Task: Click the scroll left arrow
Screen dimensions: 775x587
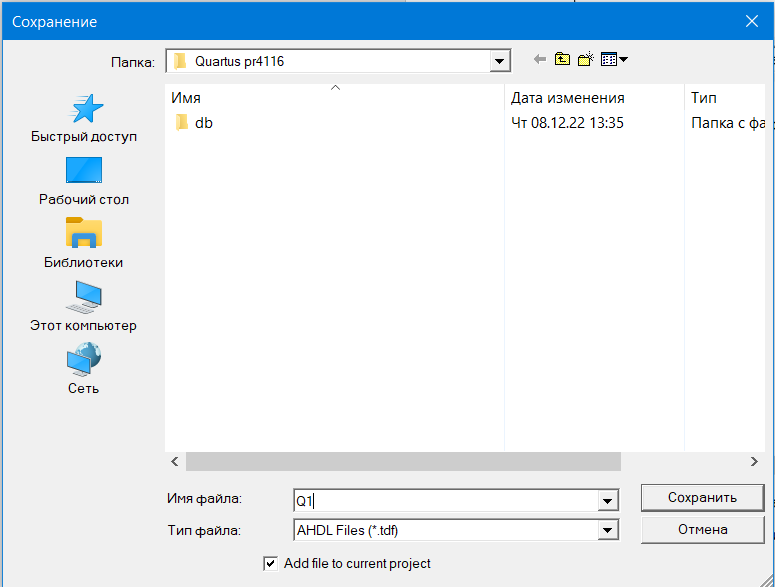Action: [x=175, y=461]
